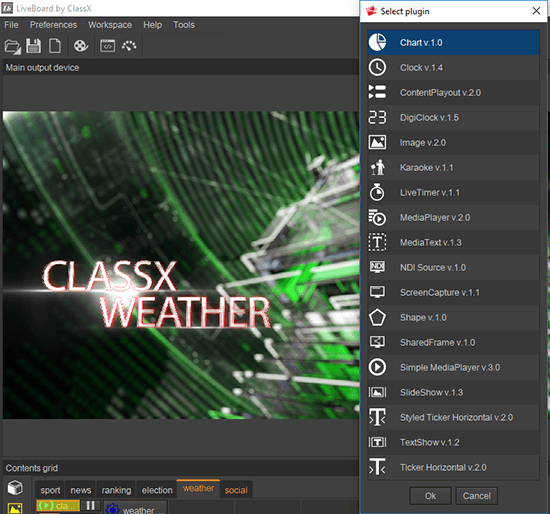The height and width of the screenshot is (514, 550).
Task: Switch to the ranking tab
Action: [x=116, y=490]
